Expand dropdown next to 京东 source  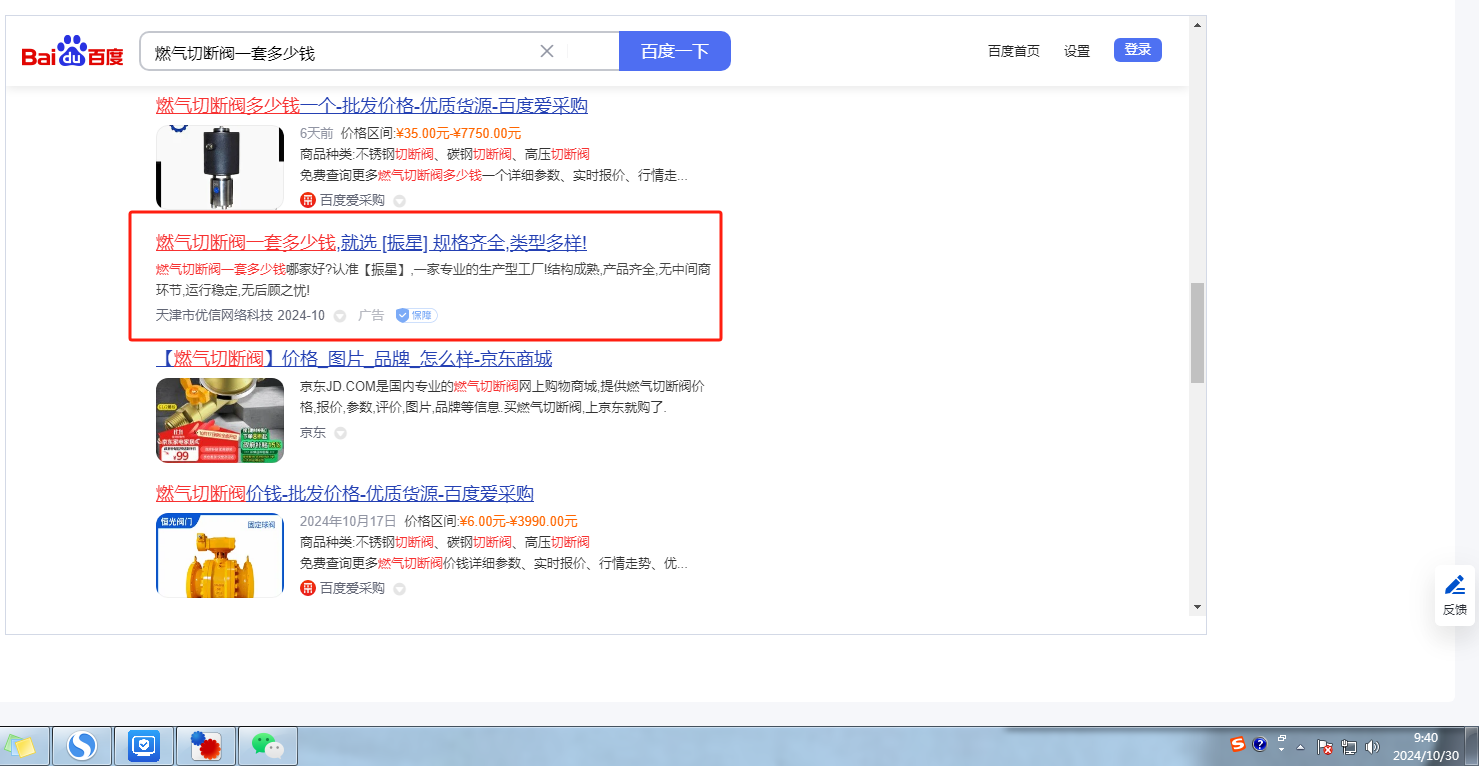[x=340, y=433]
